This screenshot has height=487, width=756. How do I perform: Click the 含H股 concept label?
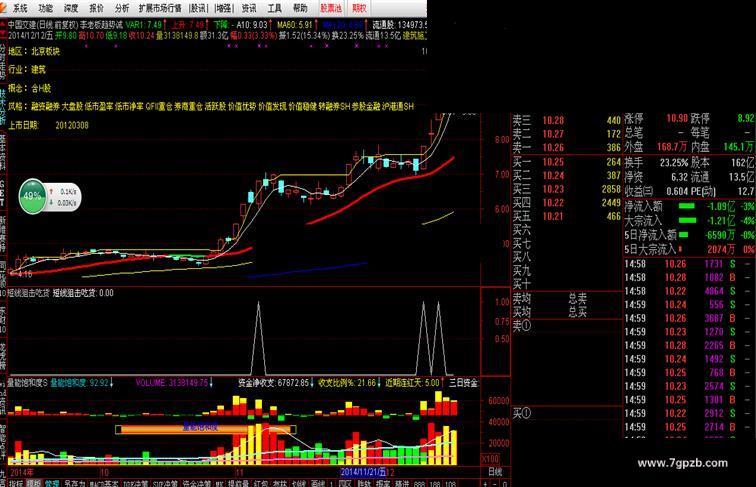click(41, 88)
